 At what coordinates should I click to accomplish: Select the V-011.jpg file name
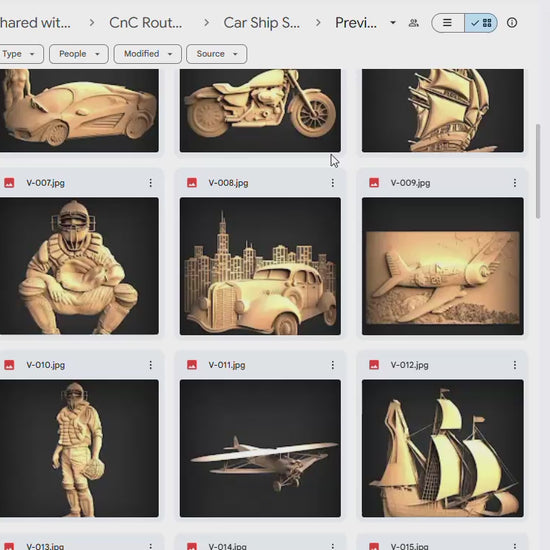click(x=227, y=365)
